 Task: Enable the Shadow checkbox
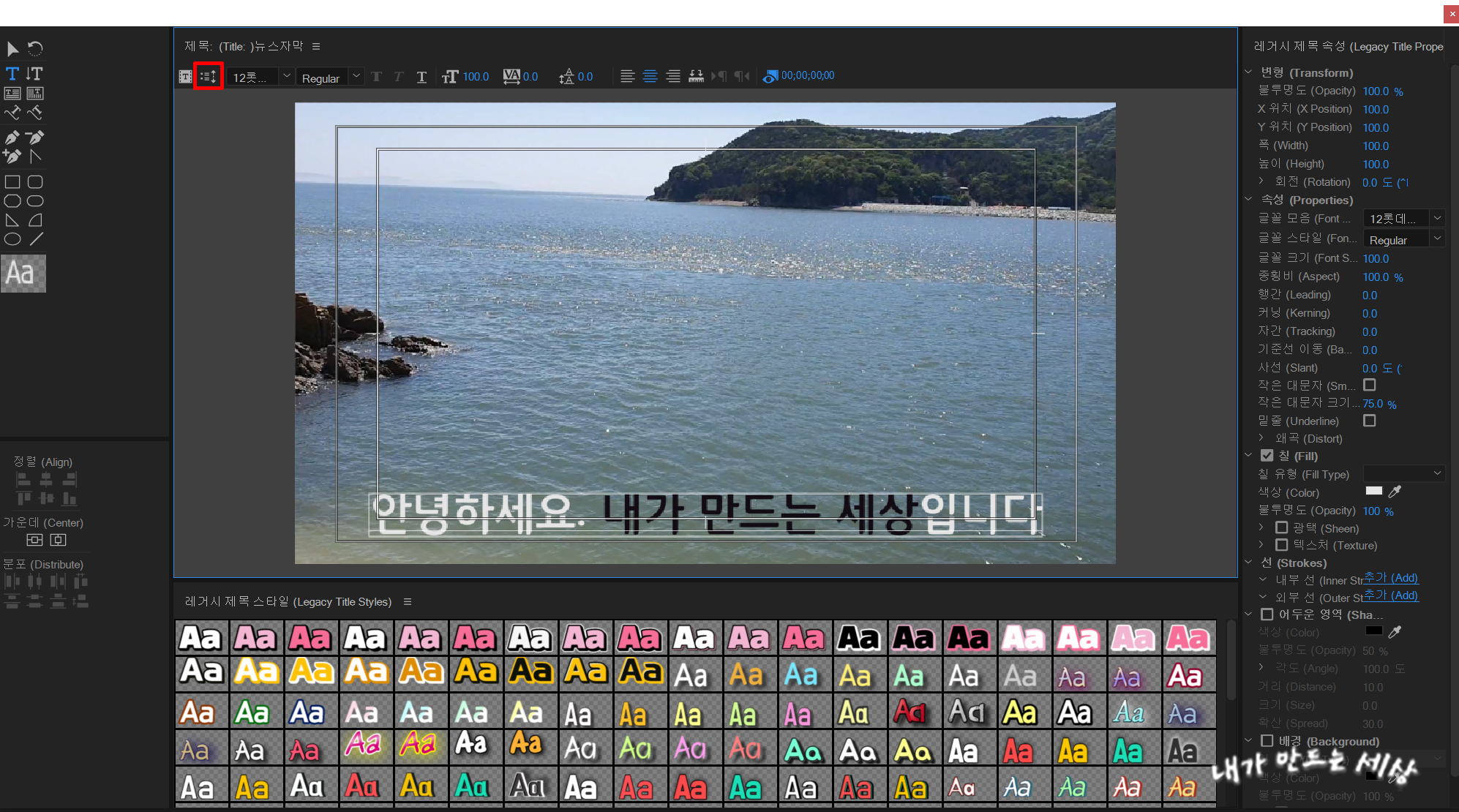[x=1267, y=614]
